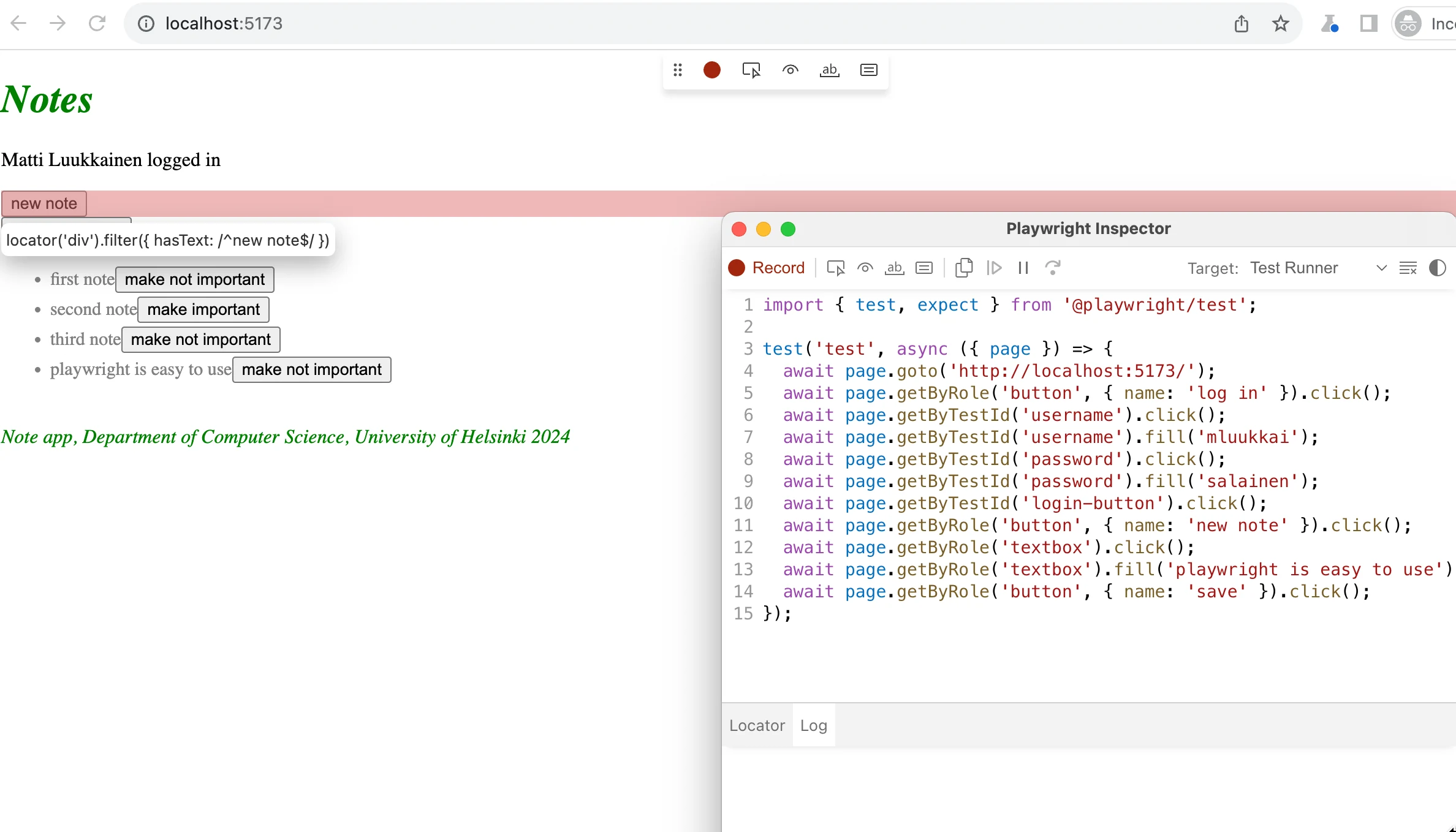1456x832 pixels.
Task: Click the Pause icon in Inspector
Action: (1023, 268)
